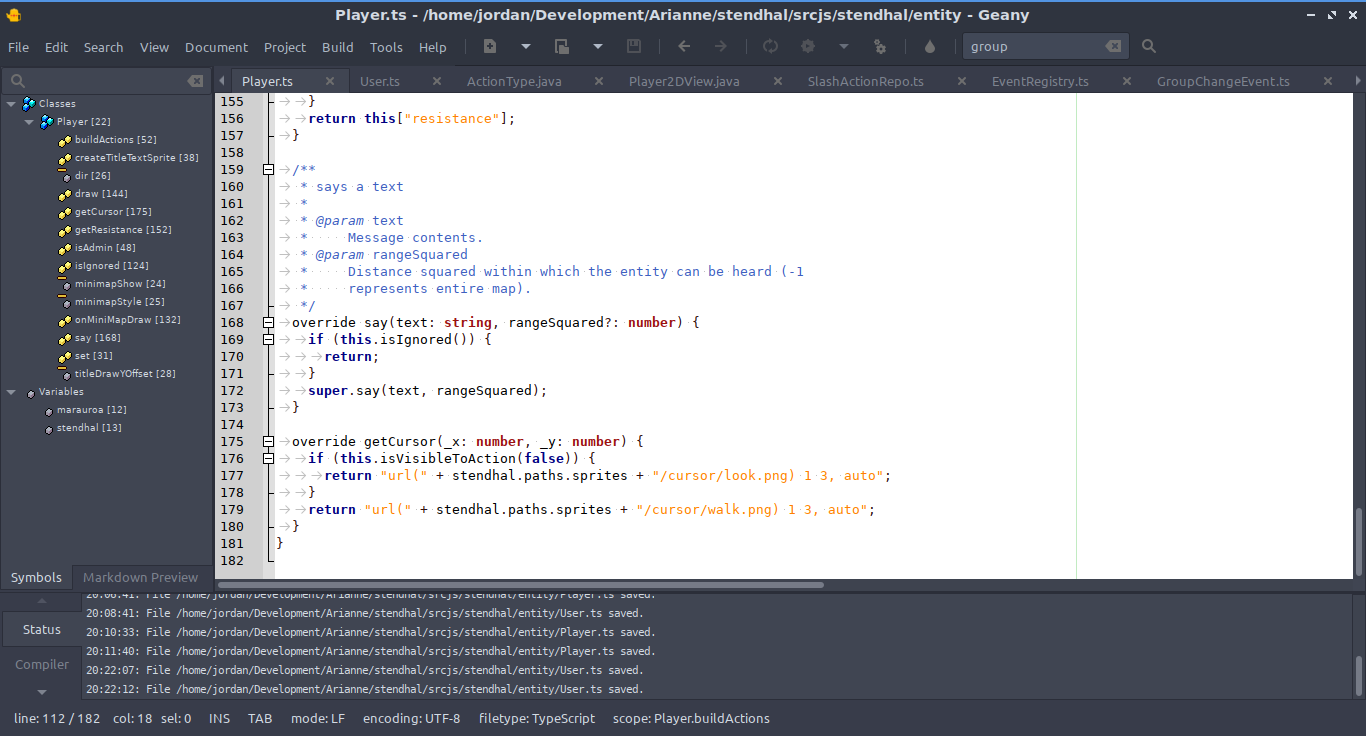Navigate back with the left arrow icon
Image resolution: width=1366 pixels, height=736 pixels.
pyautogui.click(x=684, y=46)
